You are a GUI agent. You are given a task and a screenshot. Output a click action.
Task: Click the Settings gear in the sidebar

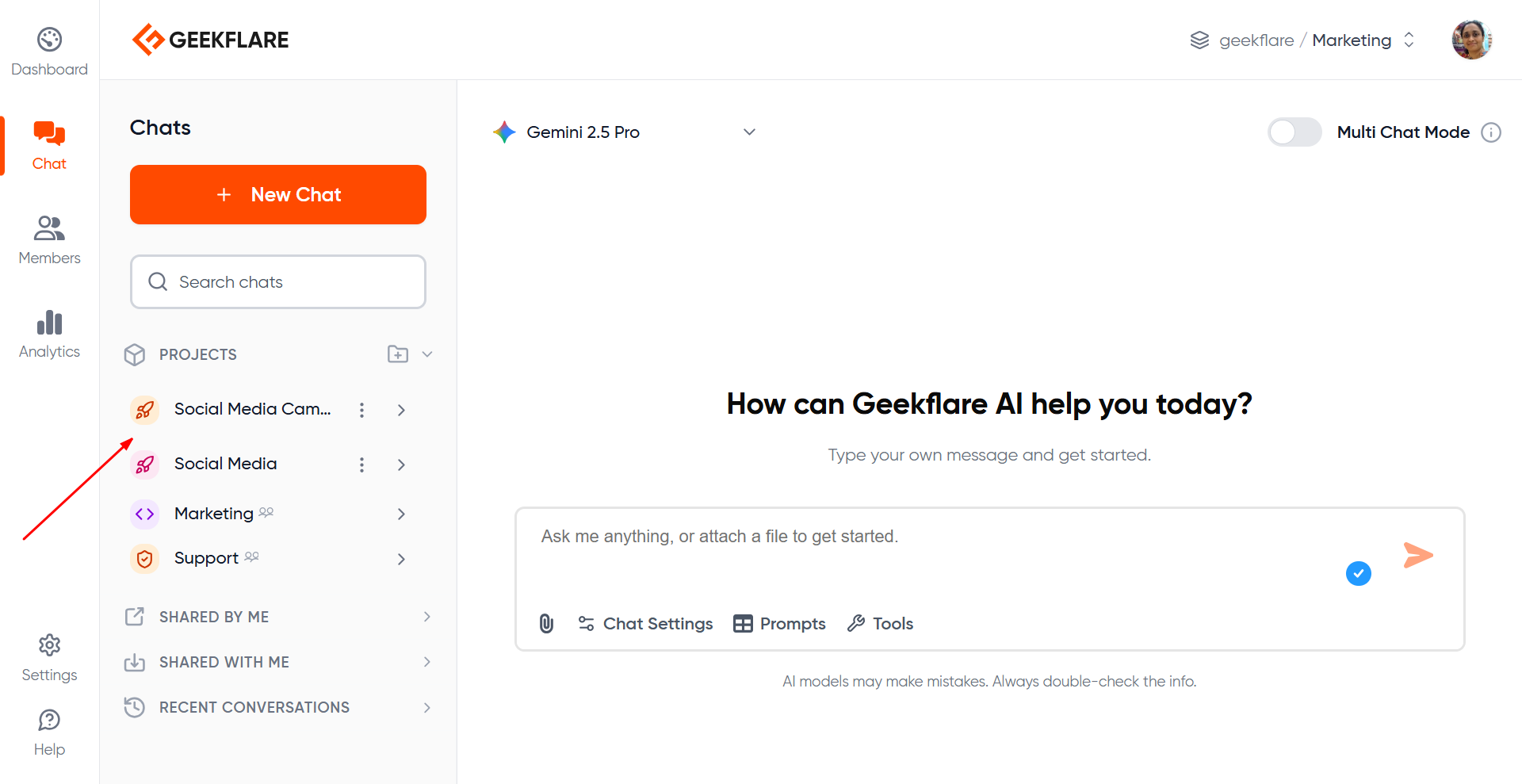click(x=49, y=657)
